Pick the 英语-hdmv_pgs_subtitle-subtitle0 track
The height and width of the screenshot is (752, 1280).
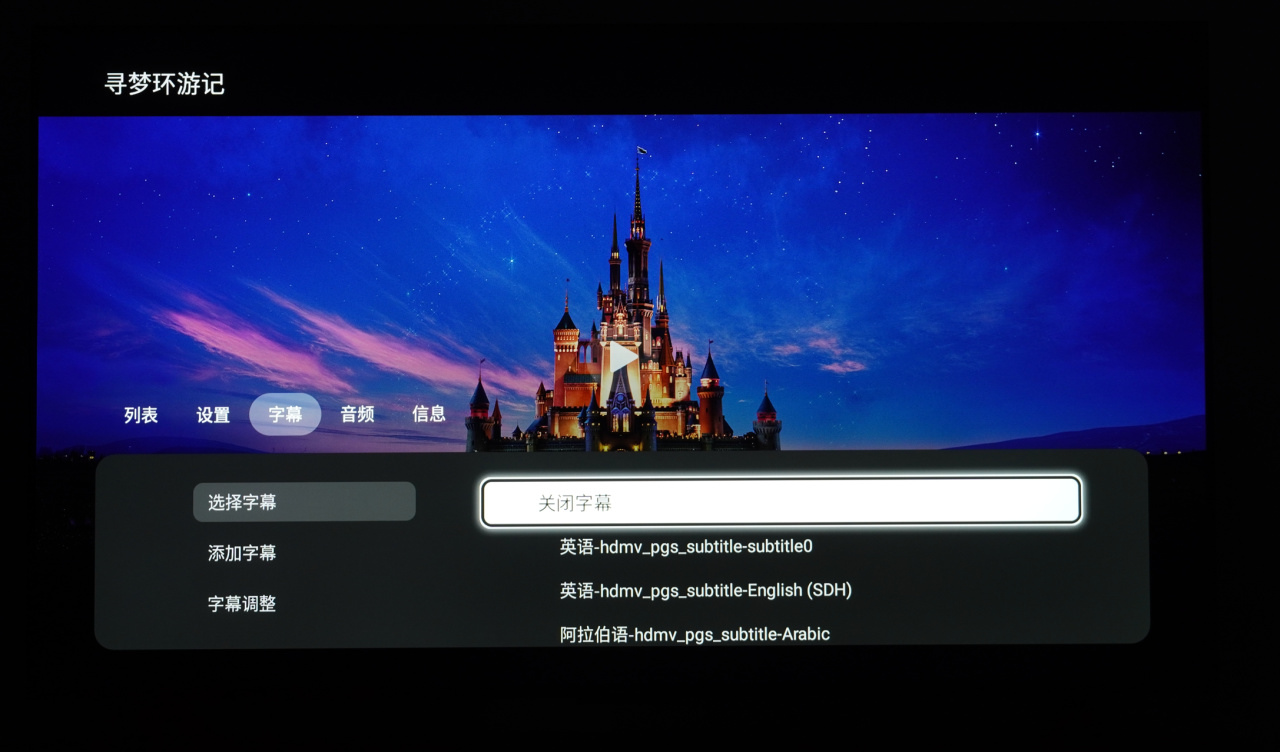coord(686,547)
